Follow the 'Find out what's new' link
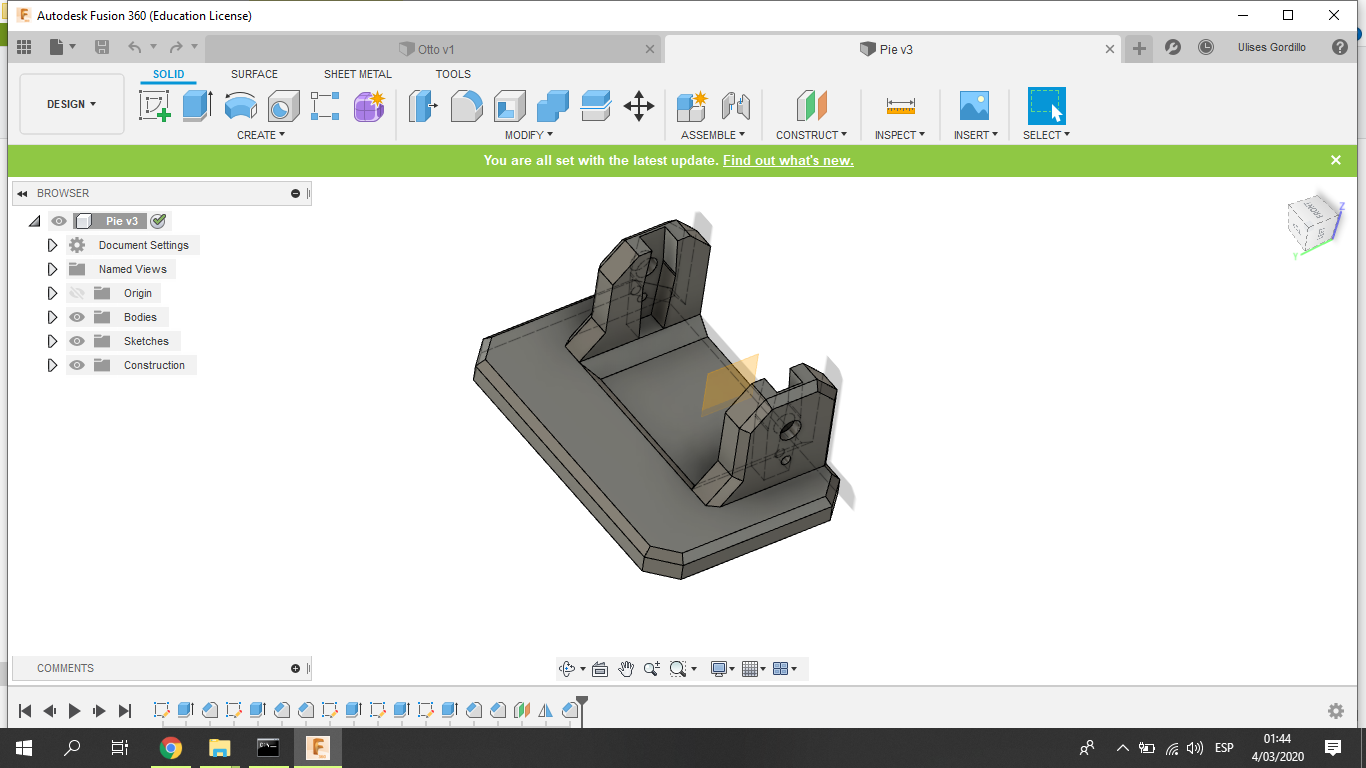1366x768 pixels. (x=788, y=160)
